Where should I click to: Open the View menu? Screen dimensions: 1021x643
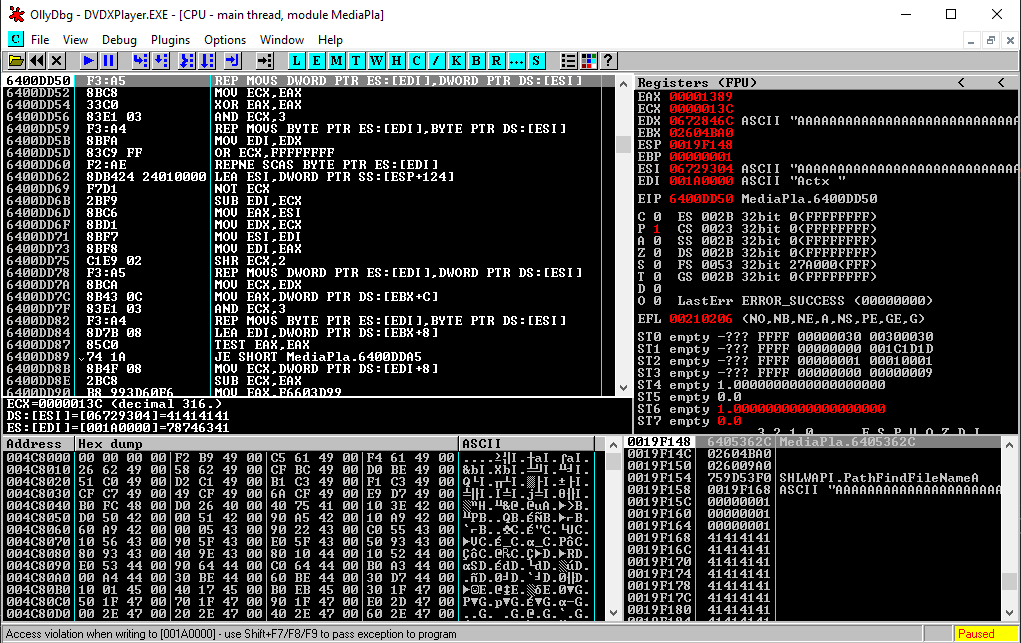pyautogui.click(x=75, y=40)
